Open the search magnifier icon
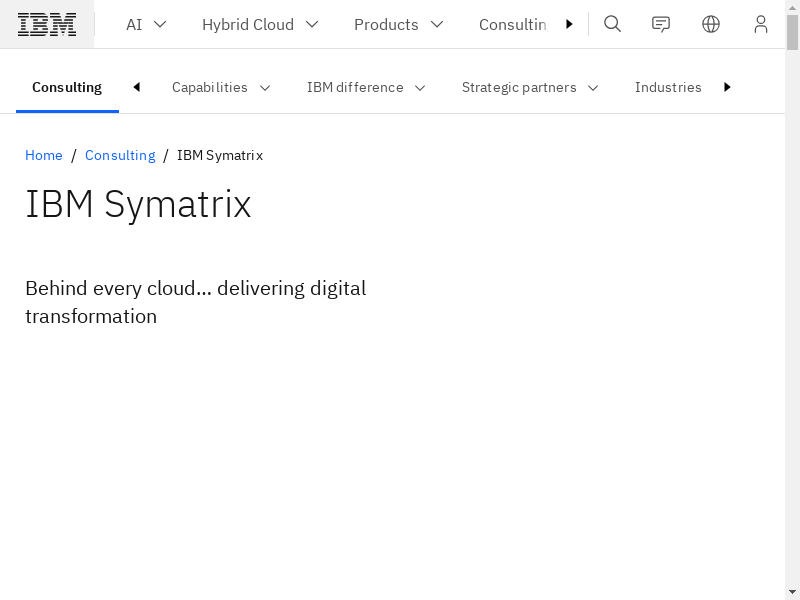Image resolution: width=800 pixels, height=600 pixels. tap(613, 24)
